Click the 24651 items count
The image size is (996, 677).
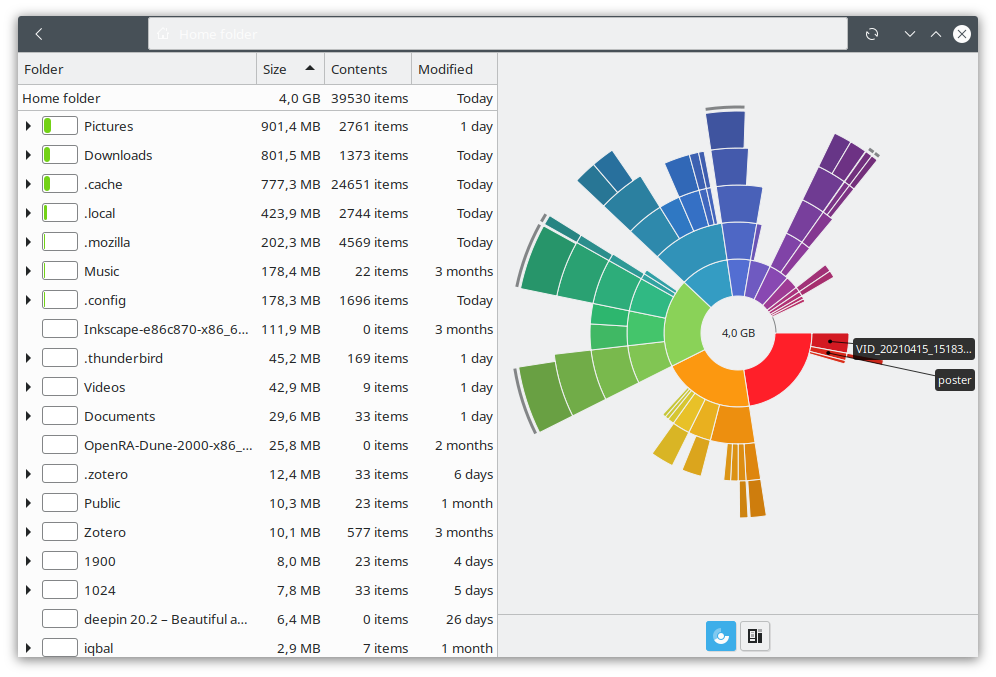pos(370,184)
